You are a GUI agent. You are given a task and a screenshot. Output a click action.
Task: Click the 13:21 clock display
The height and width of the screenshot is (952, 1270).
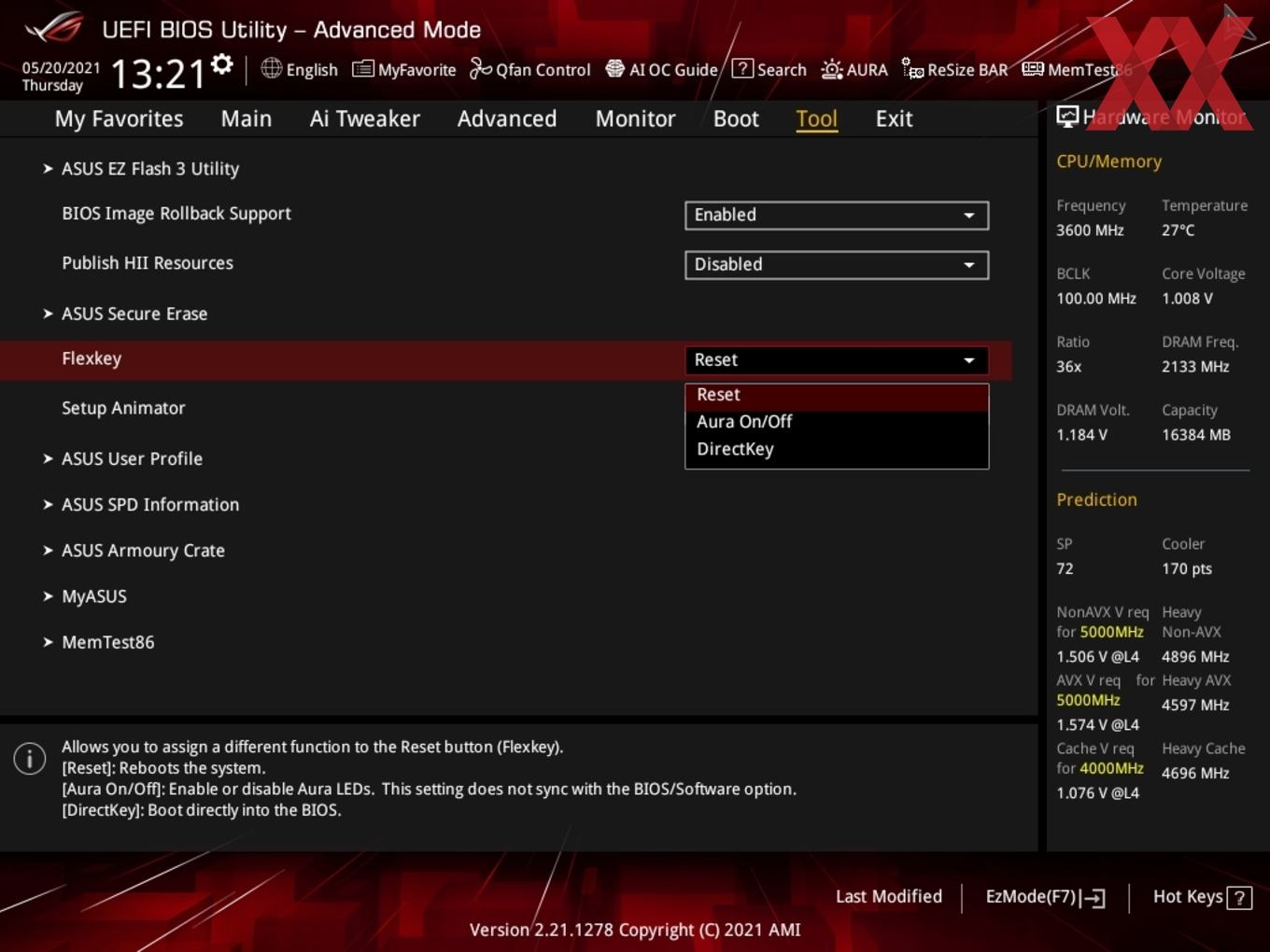[x=158, y=75]
